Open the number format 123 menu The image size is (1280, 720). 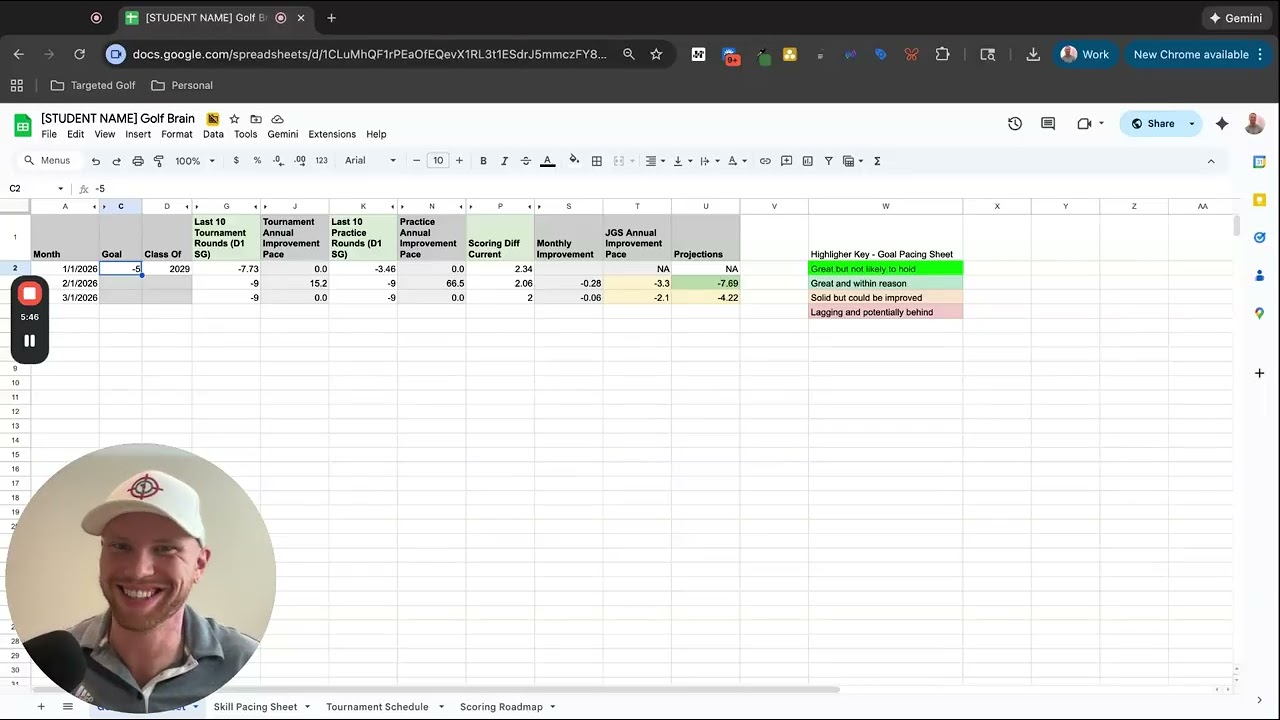[x=321, y=161]
